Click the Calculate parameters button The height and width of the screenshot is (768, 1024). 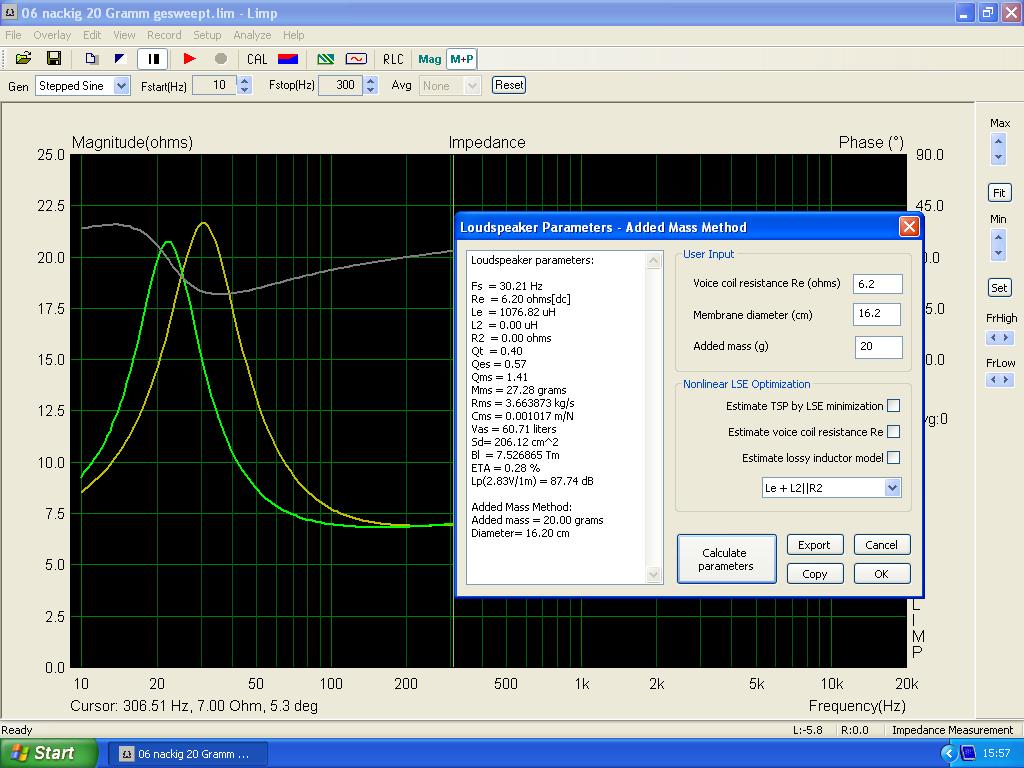tap(726, 559)
